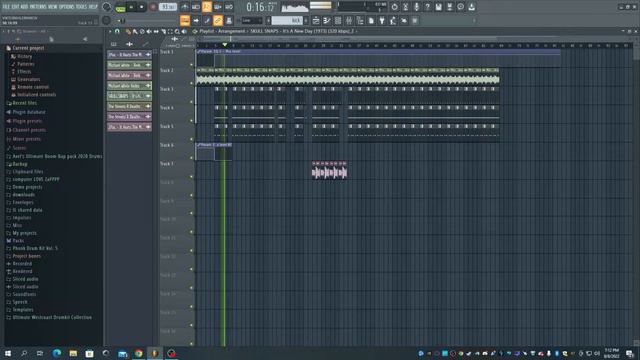This screenshot has height=360, width=640.
Task: Mute Track 2 using its green dot
Action: [191, 83]
